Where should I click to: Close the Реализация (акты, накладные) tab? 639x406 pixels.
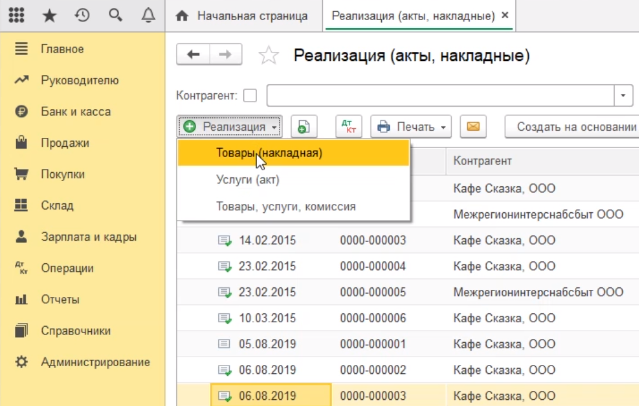(504, 16)
